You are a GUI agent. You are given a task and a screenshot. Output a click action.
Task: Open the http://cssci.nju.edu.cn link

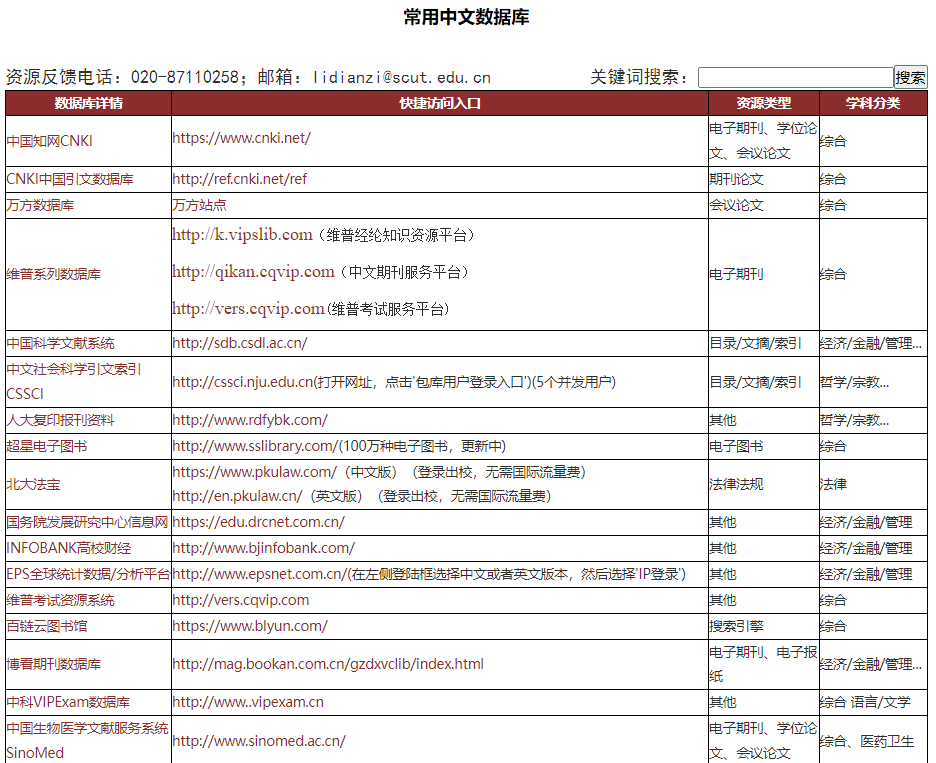[243, 382]
